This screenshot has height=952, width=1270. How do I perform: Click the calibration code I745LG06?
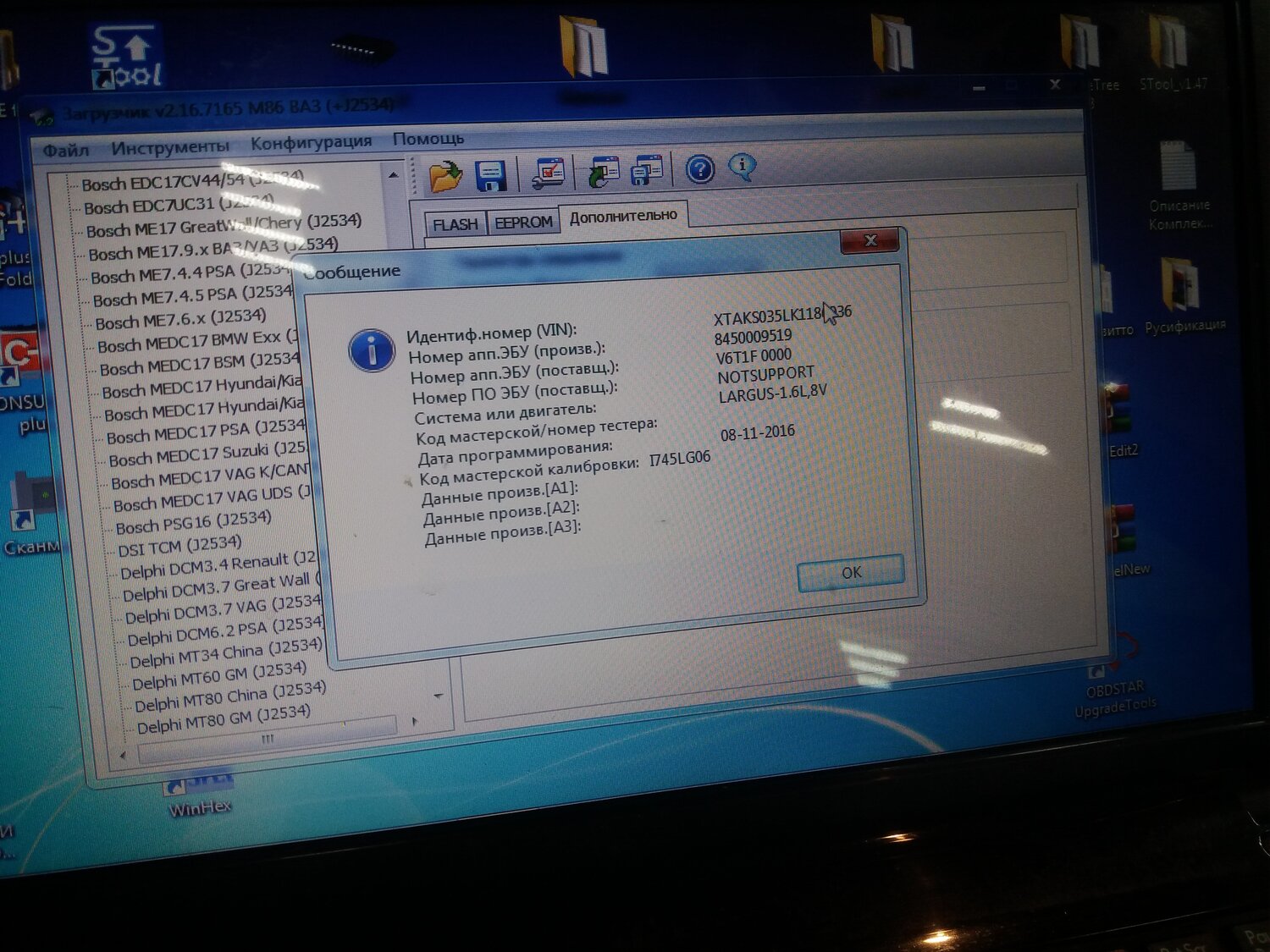pyautogui.click(x=680, y=459)
